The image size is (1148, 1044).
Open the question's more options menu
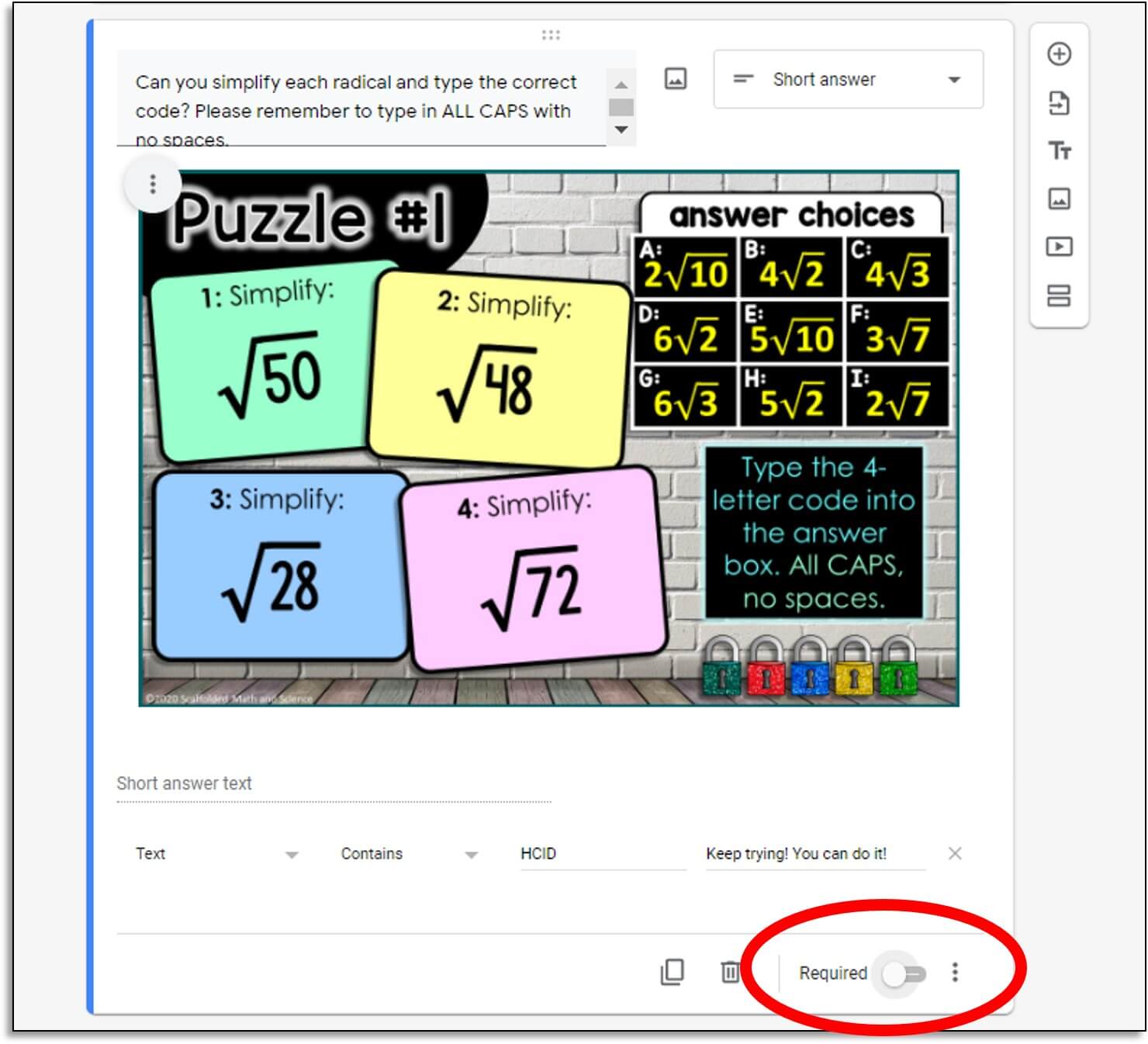[955, 971]
